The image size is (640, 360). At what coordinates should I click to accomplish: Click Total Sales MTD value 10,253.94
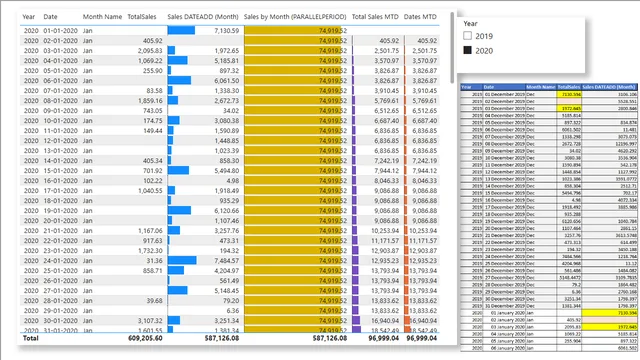(x=385, y=231)
